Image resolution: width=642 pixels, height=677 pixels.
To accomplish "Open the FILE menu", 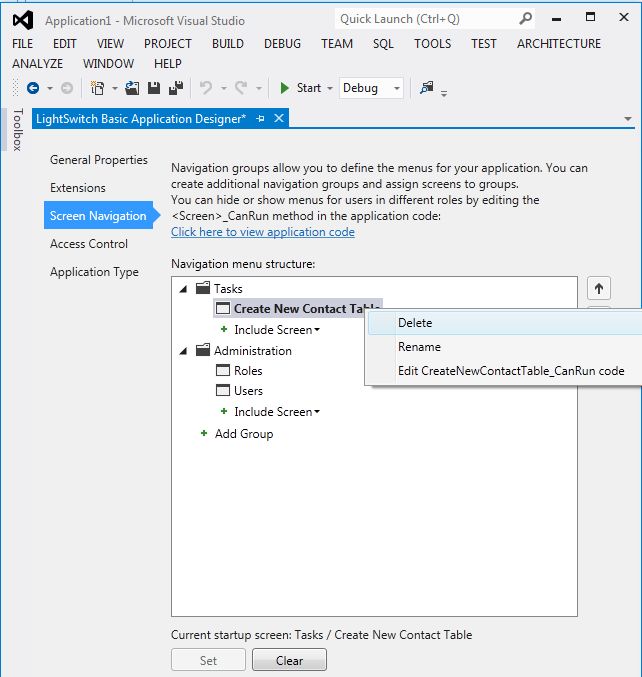I will [22, 44].
